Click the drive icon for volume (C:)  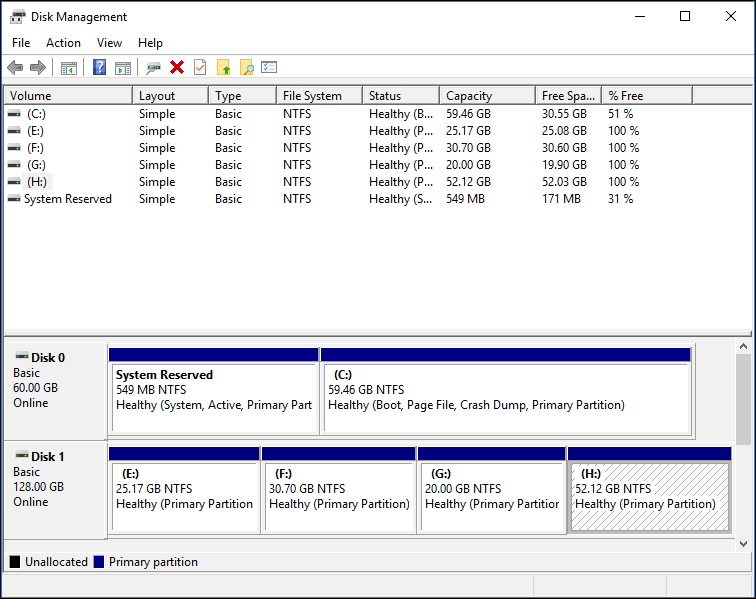coord(14,114)
